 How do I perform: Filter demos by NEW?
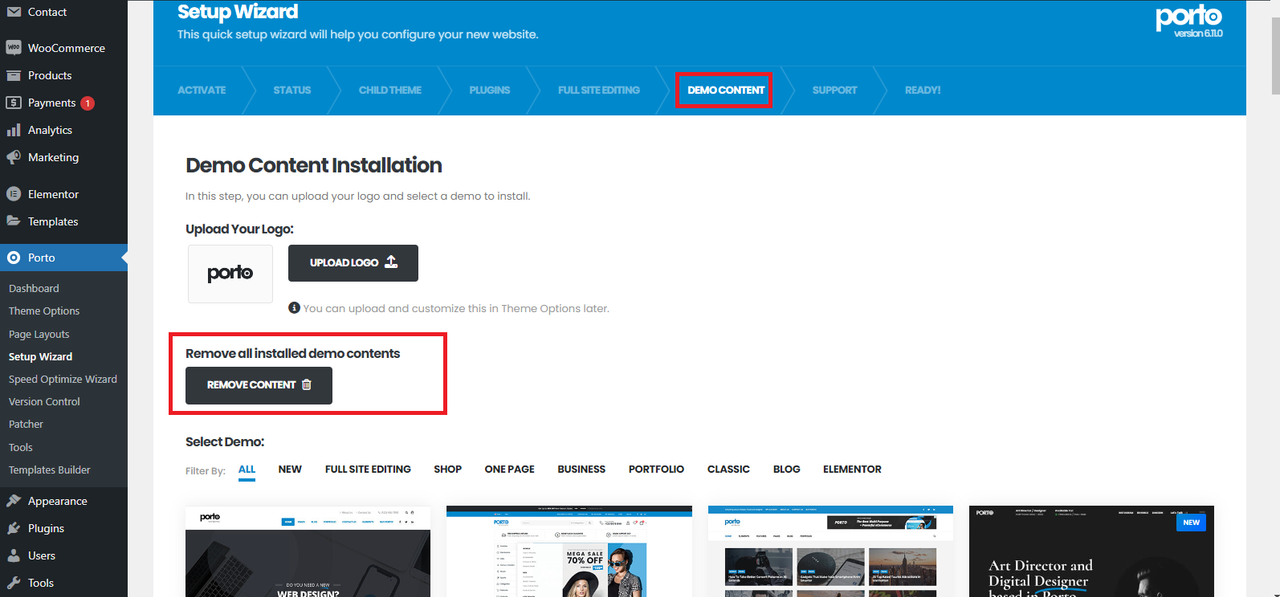click(x=290, y=469)
